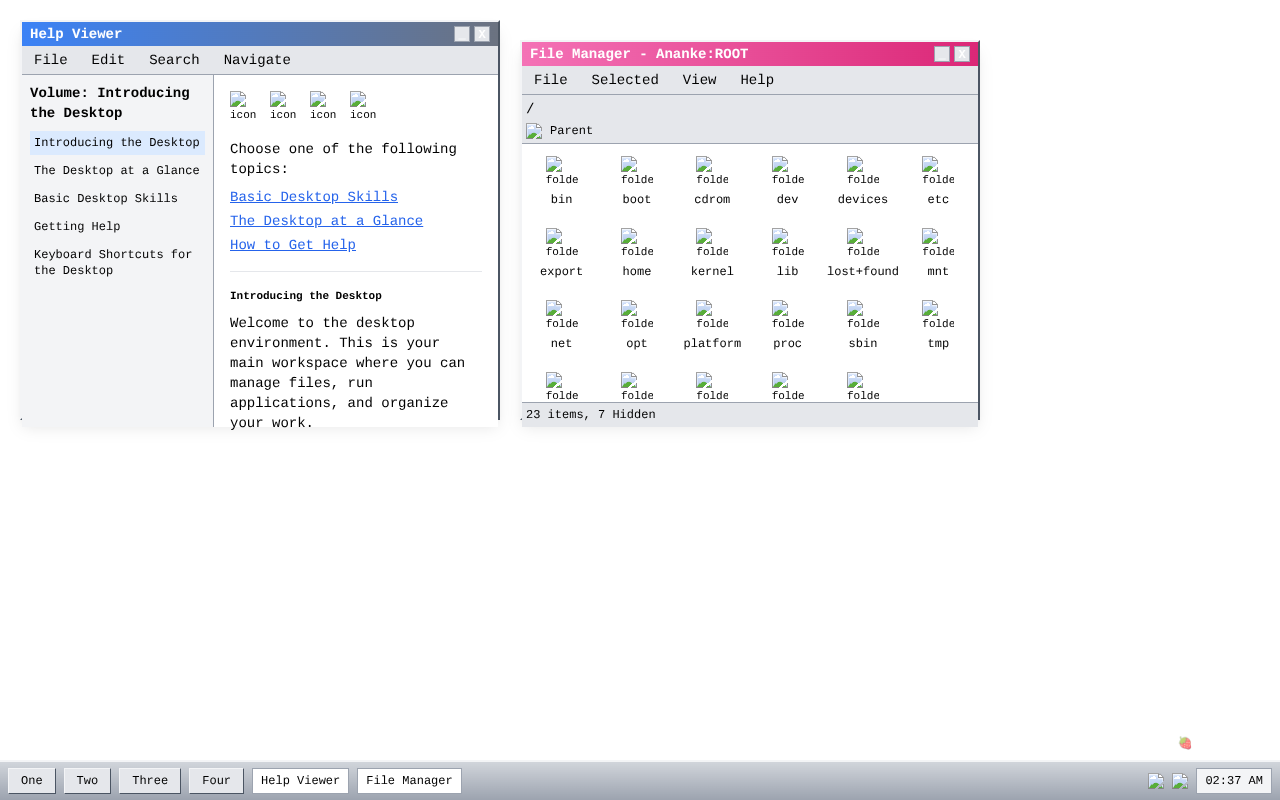Open the Selected menu in File Manager

(624, 80)
